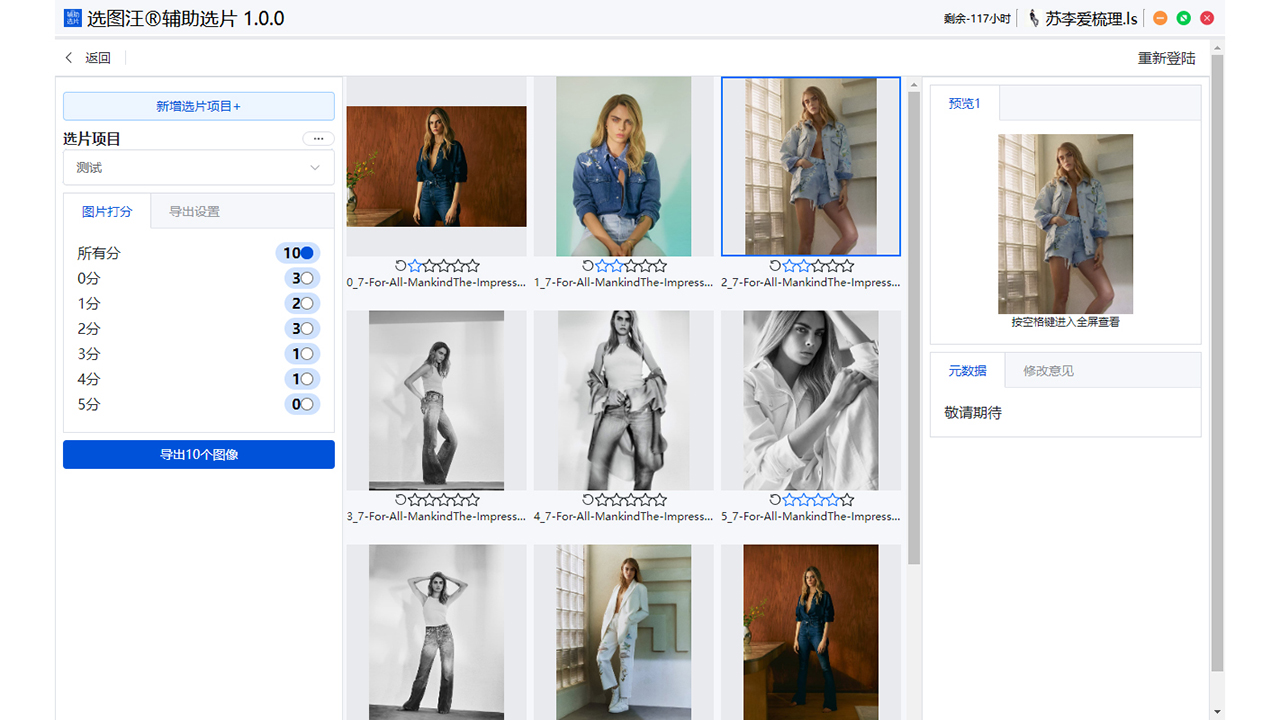This screenshot has width=1280, height=720.
Task: Click the 新增选片项目+ button
Action: [x=198, y=106]
